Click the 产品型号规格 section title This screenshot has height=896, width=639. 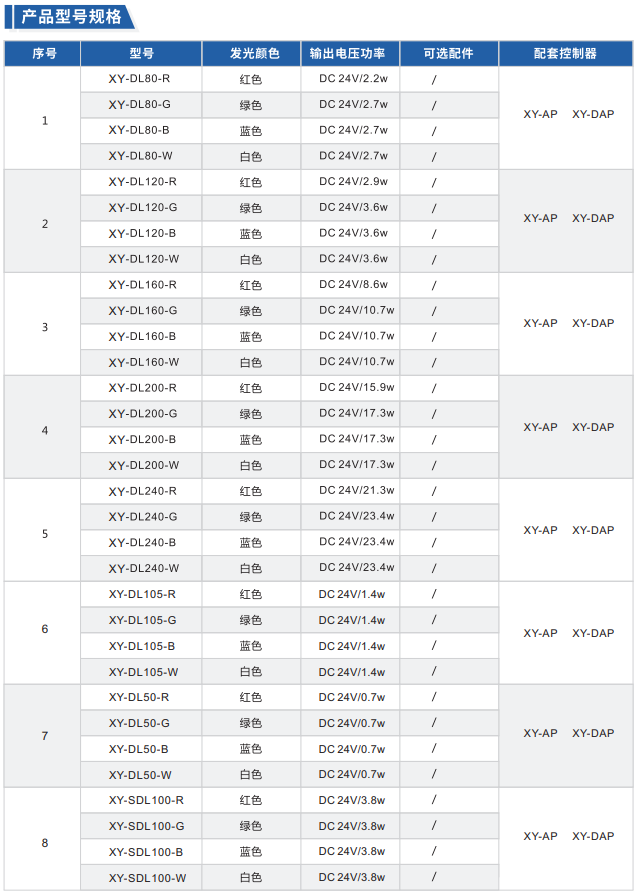(72, 17)
